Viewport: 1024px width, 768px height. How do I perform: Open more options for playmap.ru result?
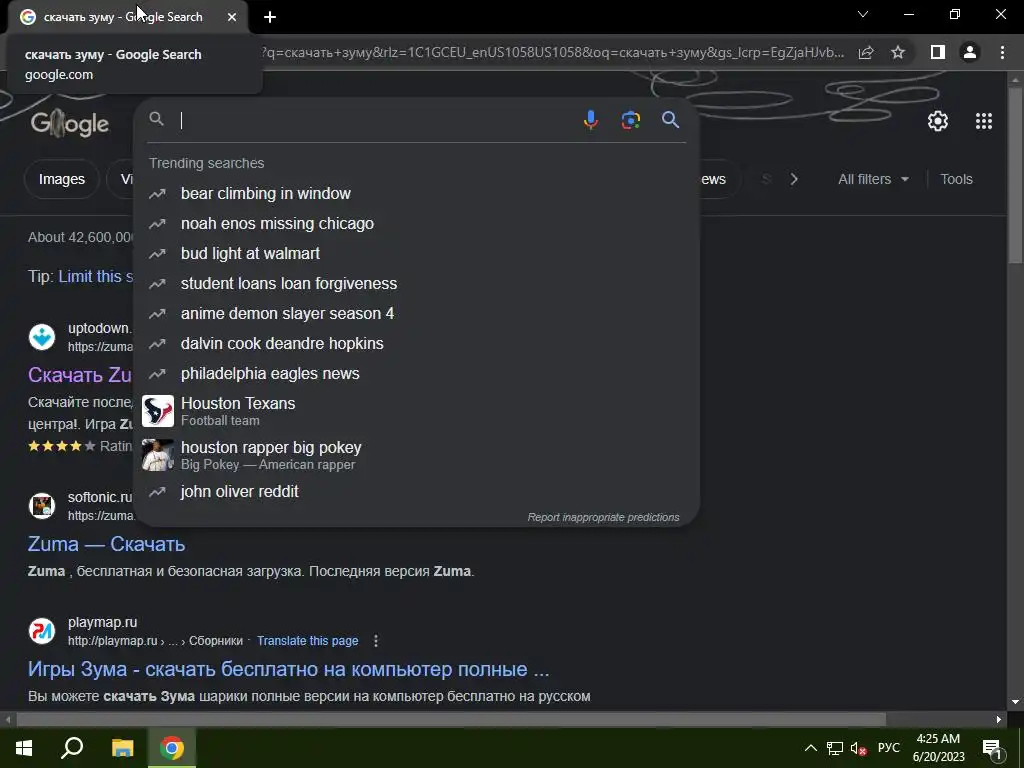(x=376, y=641)
